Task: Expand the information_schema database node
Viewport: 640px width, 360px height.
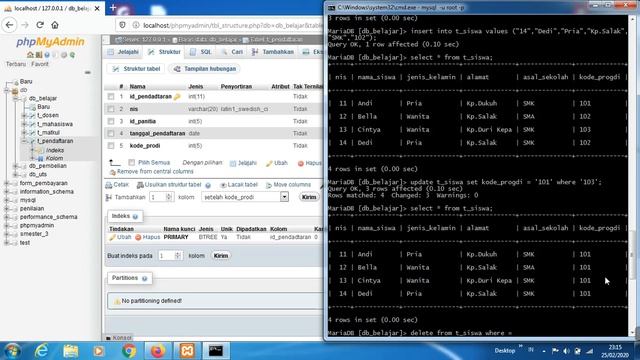Action: coord(6,192)
